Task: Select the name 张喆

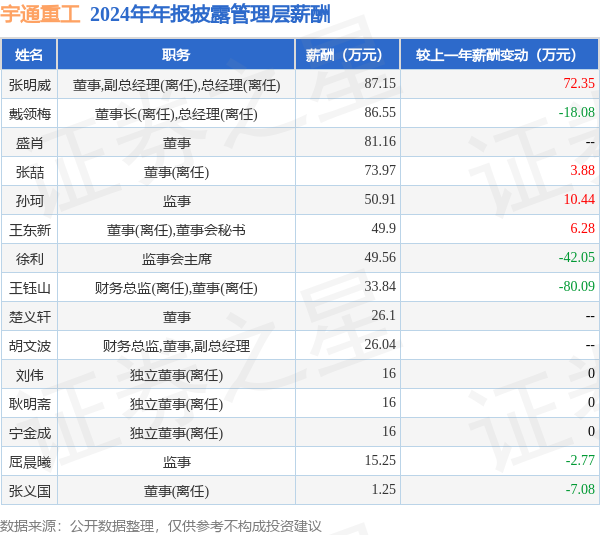Action: pyautogui.click(x=30, y=172)
